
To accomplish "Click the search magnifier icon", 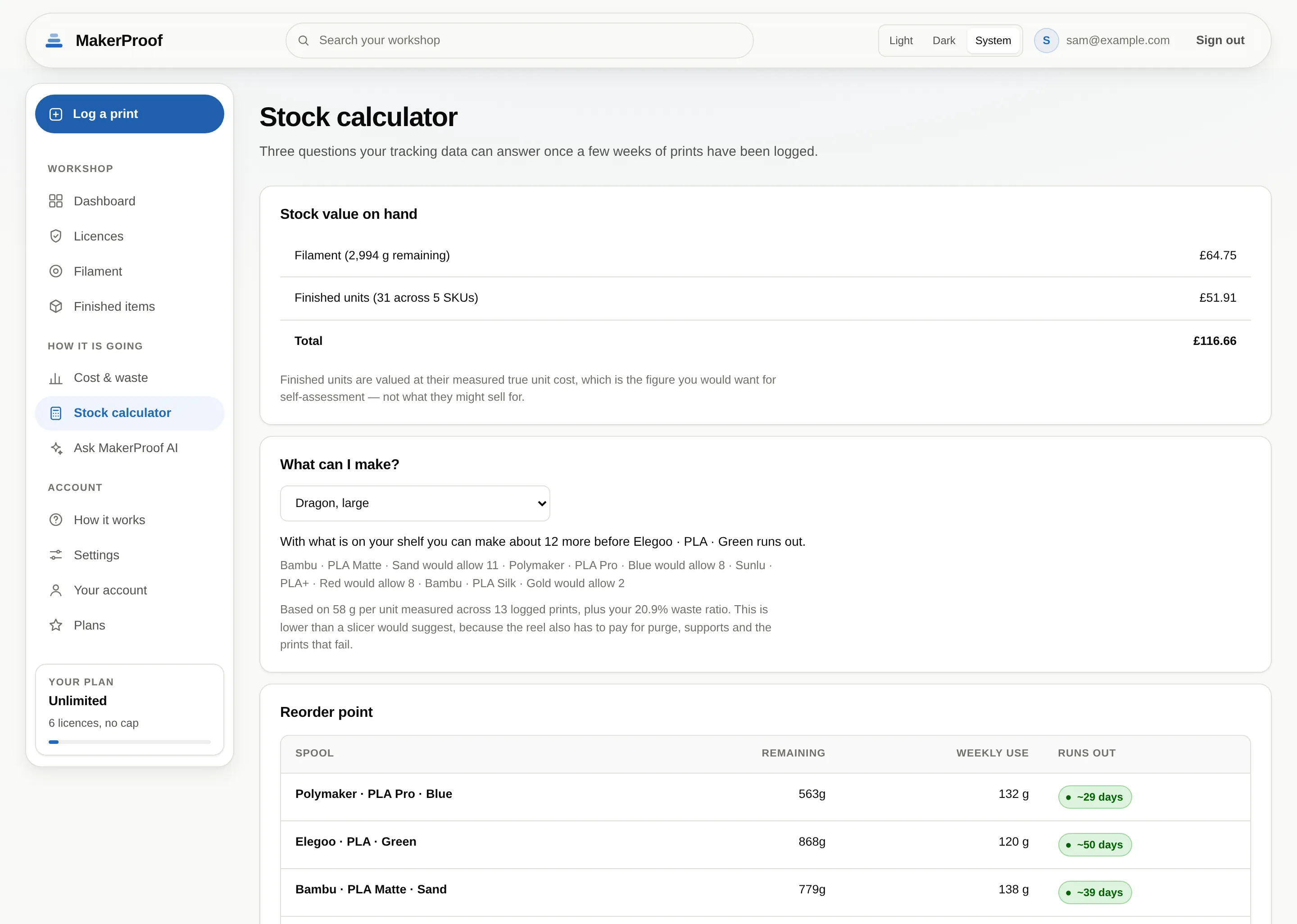I will (304, 41).
